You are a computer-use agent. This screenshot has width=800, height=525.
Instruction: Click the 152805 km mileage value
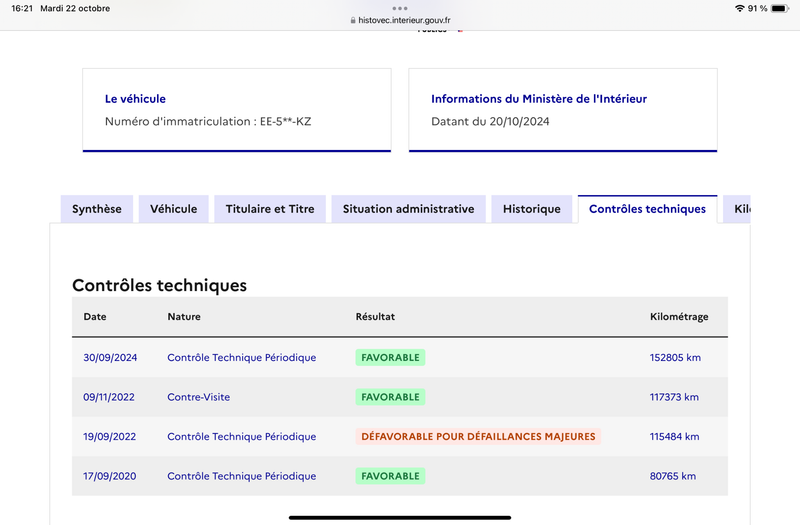[x=675, y=358]
